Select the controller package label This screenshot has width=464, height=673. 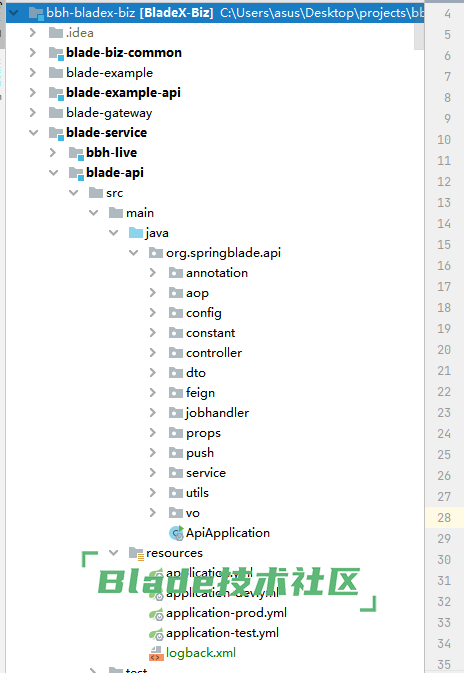[x=214, y=353]
